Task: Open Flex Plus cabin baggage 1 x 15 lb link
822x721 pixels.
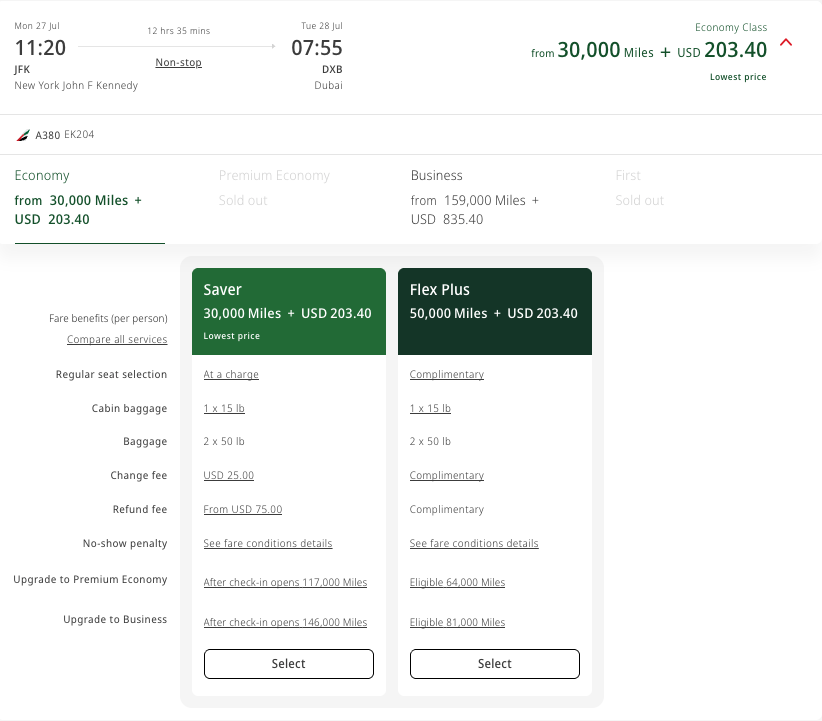Action: click(430, 408)
